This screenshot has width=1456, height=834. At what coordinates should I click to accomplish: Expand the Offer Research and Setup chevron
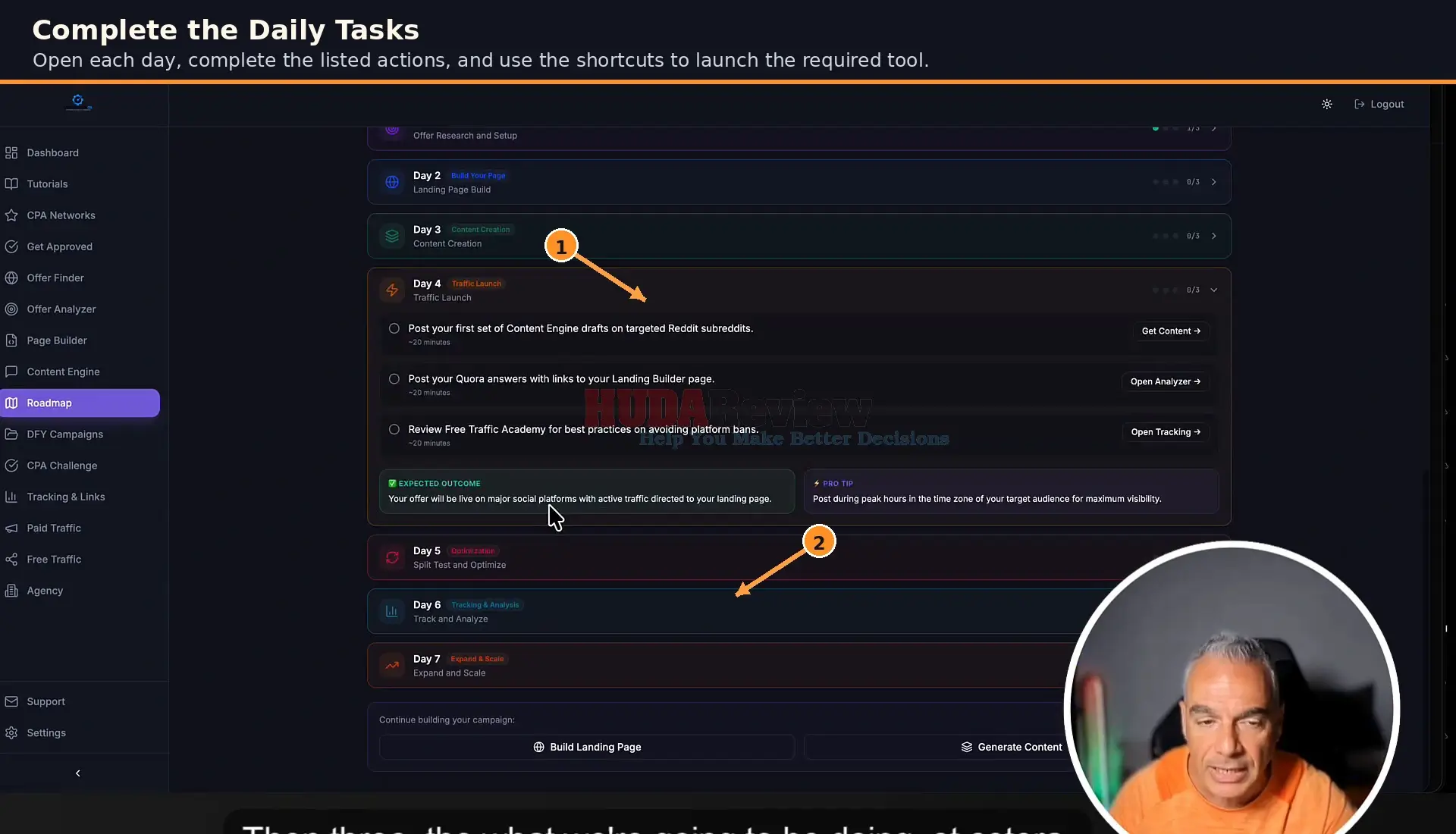[1214, 129]
